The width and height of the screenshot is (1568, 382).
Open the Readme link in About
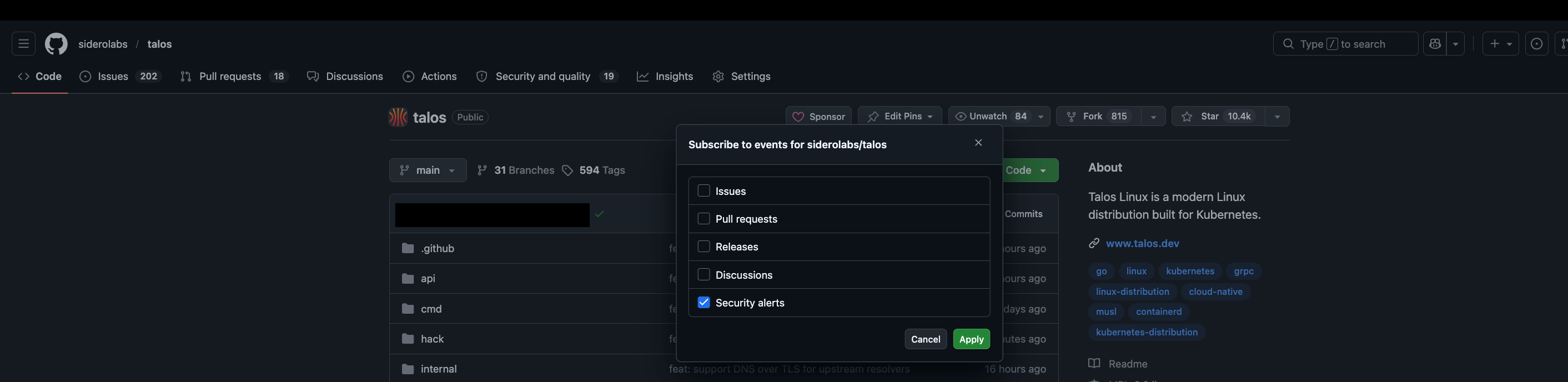1118,364
